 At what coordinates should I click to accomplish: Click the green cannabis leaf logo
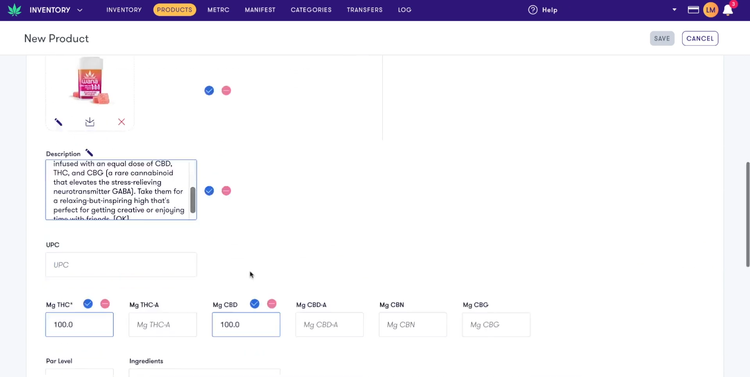coord(14,10)
